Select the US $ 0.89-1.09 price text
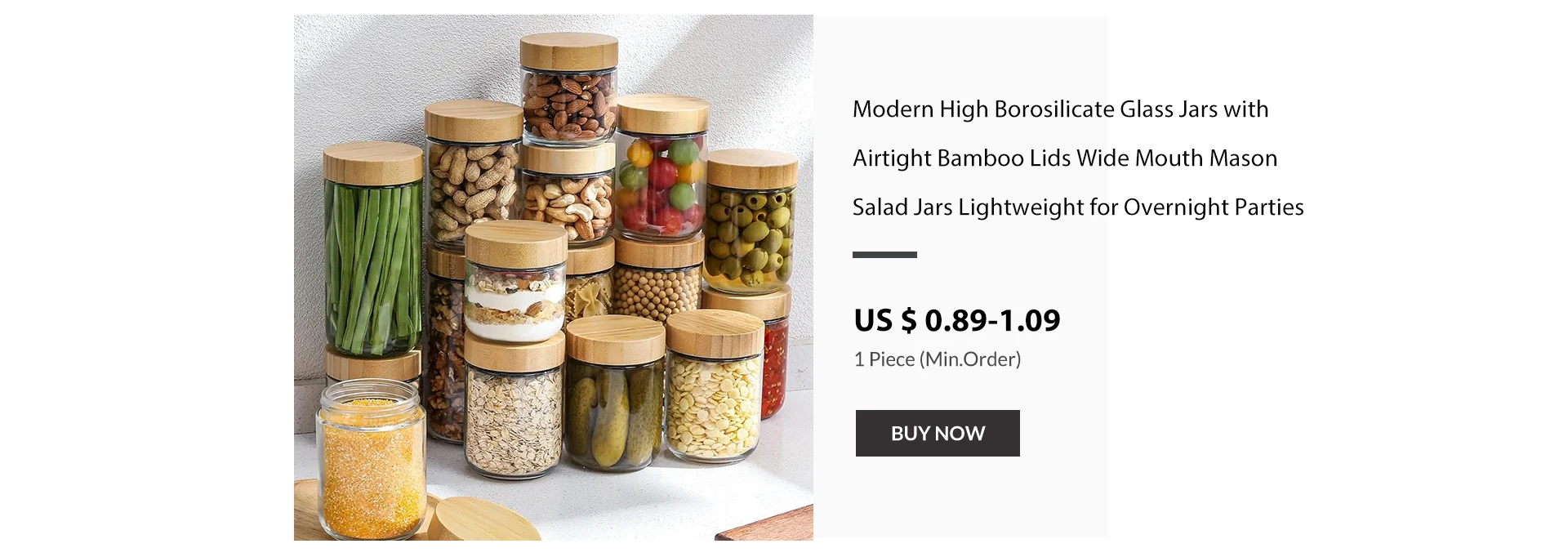Viewport: 1568px width, 557px height. click(957, 320)
